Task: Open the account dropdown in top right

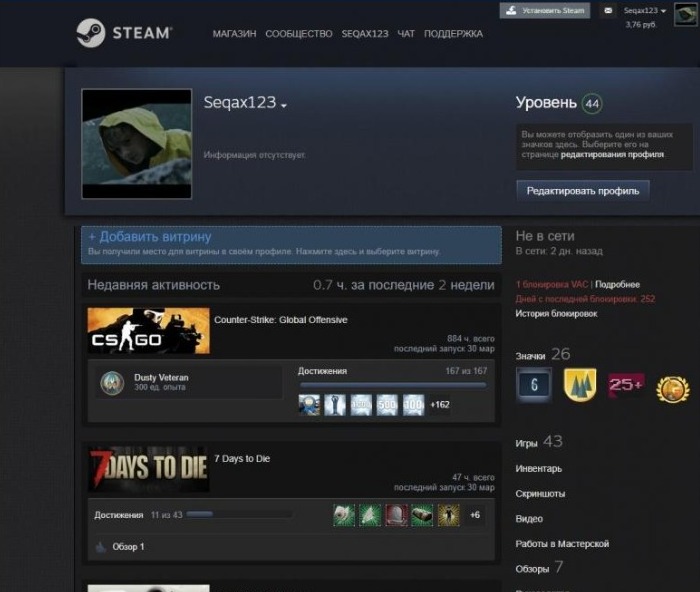Action: [645, 10]
